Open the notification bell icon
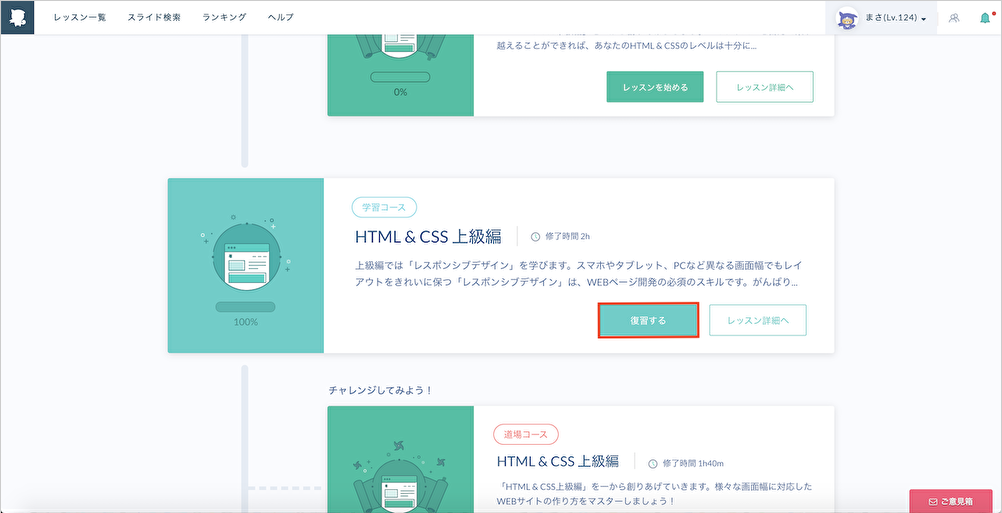Image resolution: width=1002 pixels, height=513 pixels. 984,18
